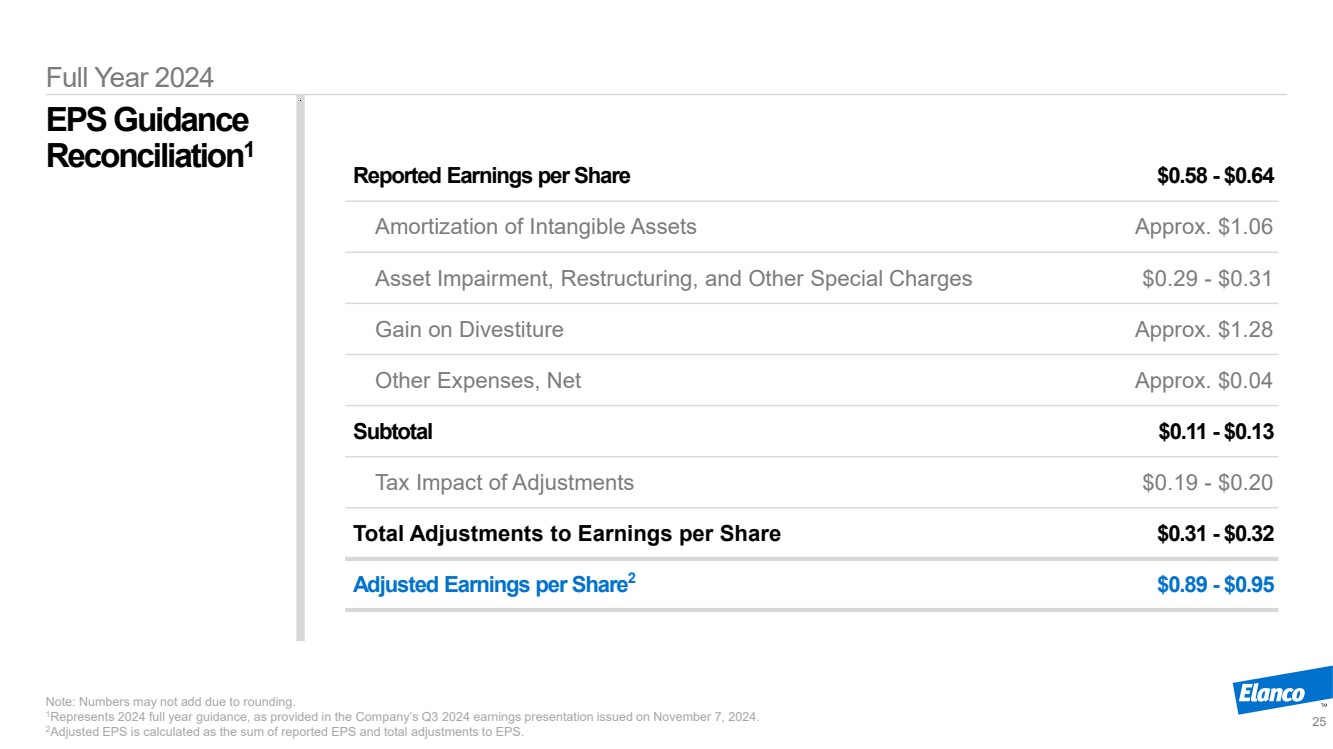Select the "Approx. $0.04" other expenses value
This screenshot has width=1333, height=749.
tap(1203, 380)
